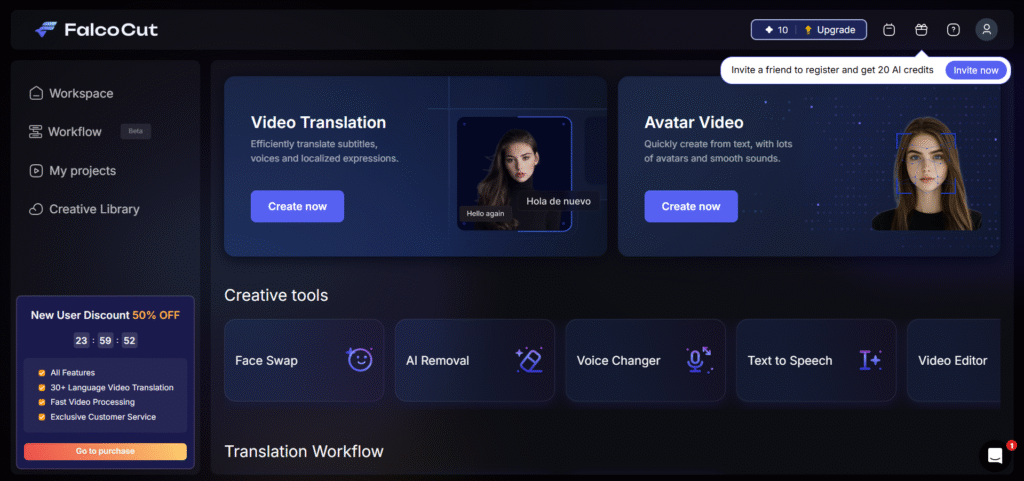Click the AI Removal eraser icon
This screenshot has height=481, width=1024.
click(528, 360)
